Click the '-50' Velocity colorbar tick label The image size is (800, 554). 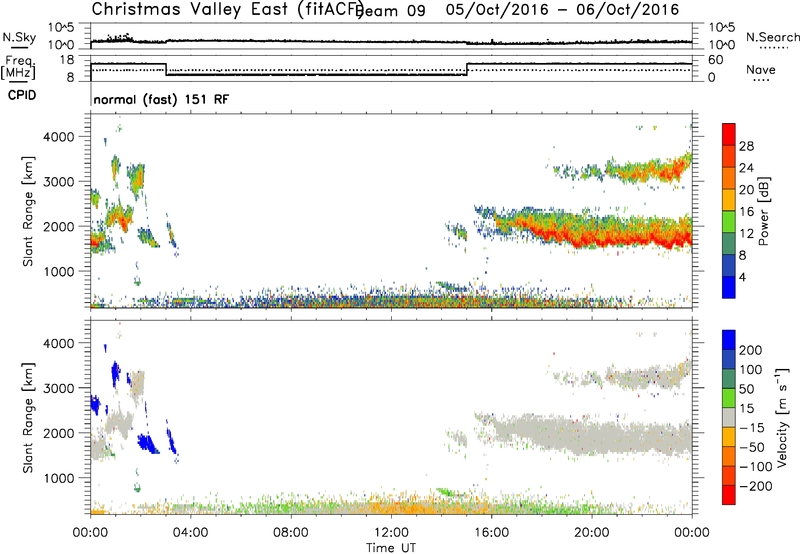752,447
